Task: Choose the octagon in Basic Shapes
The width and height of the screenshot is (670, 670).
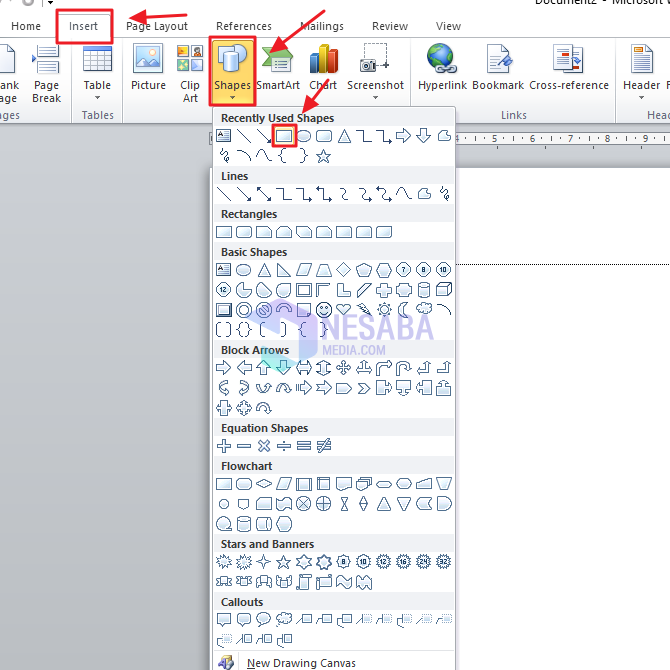Action: click(x=423, y=270)
